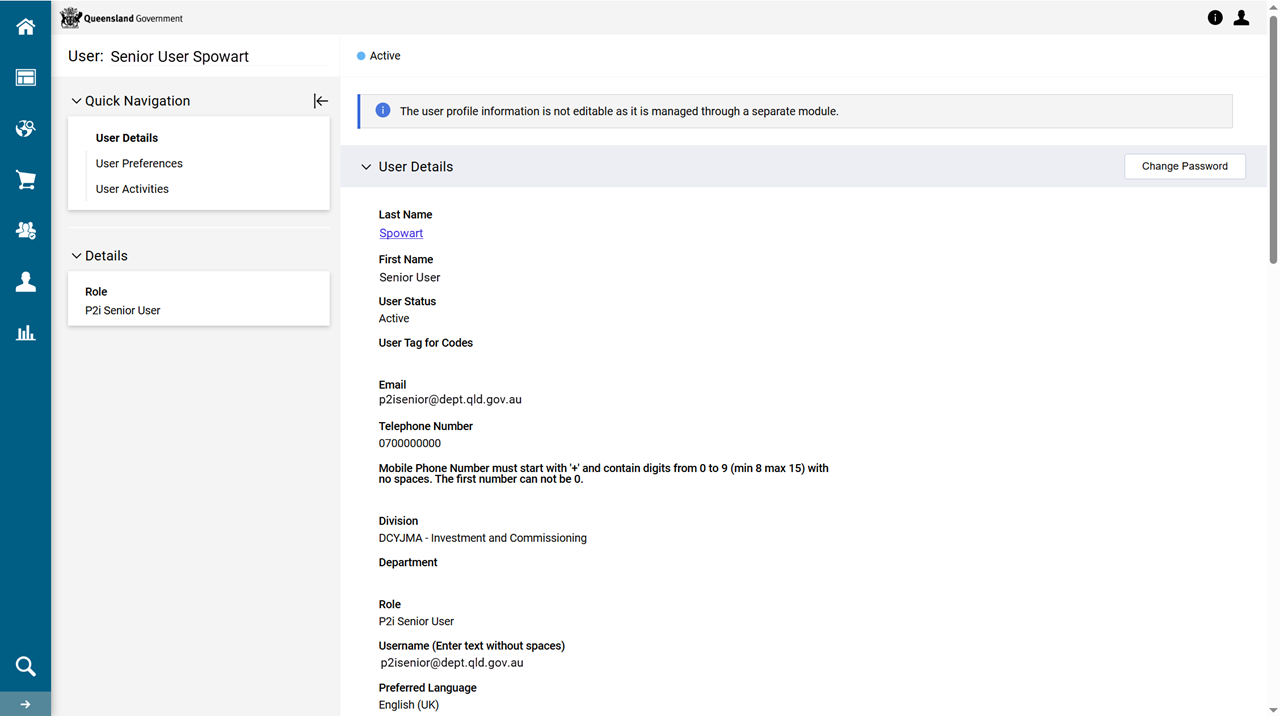Viewport: 1280px width, 716px height.
Task: Open the globe sourcing icon in sidebar
Action: click(x=25, y=129)
